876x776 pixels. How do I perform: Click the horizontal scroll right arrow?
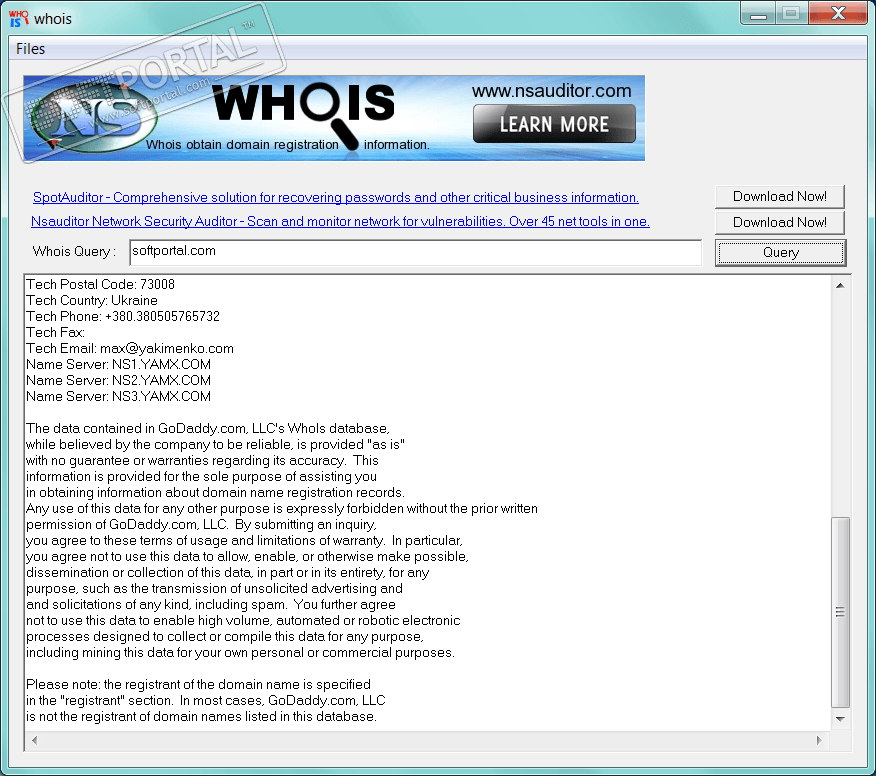[819, 740]
